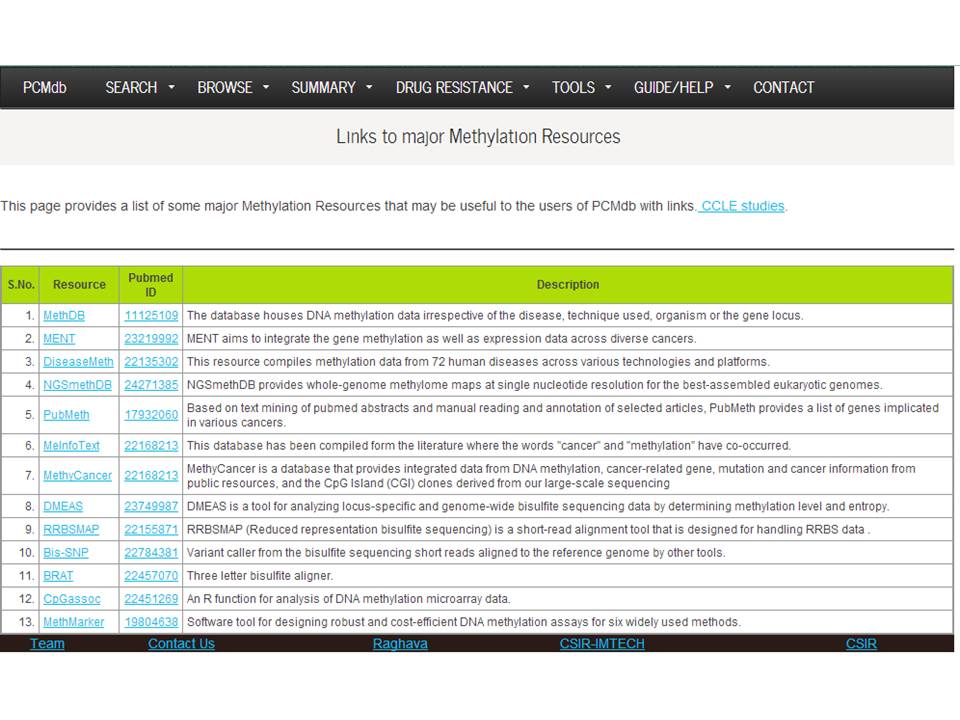Open the NGSmethDB resource link
This screenshot has width=960, height=720.
[77, 385]
